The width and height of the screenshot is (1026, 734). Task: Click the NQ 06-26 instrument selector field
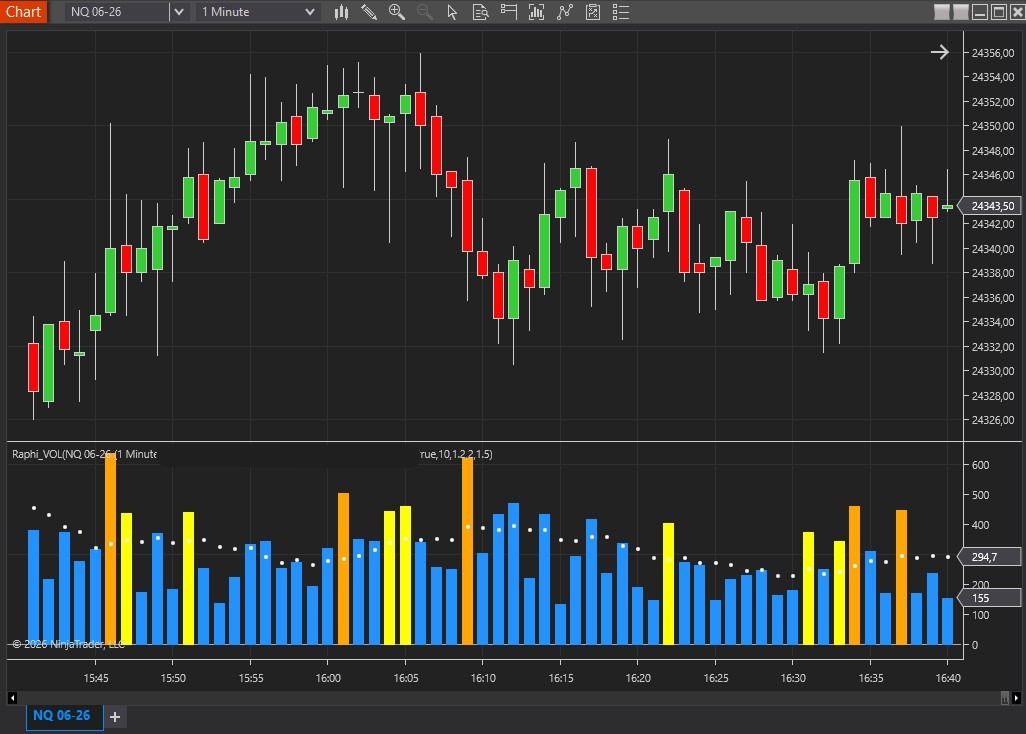pyautogui.click(x=116, y=12)
